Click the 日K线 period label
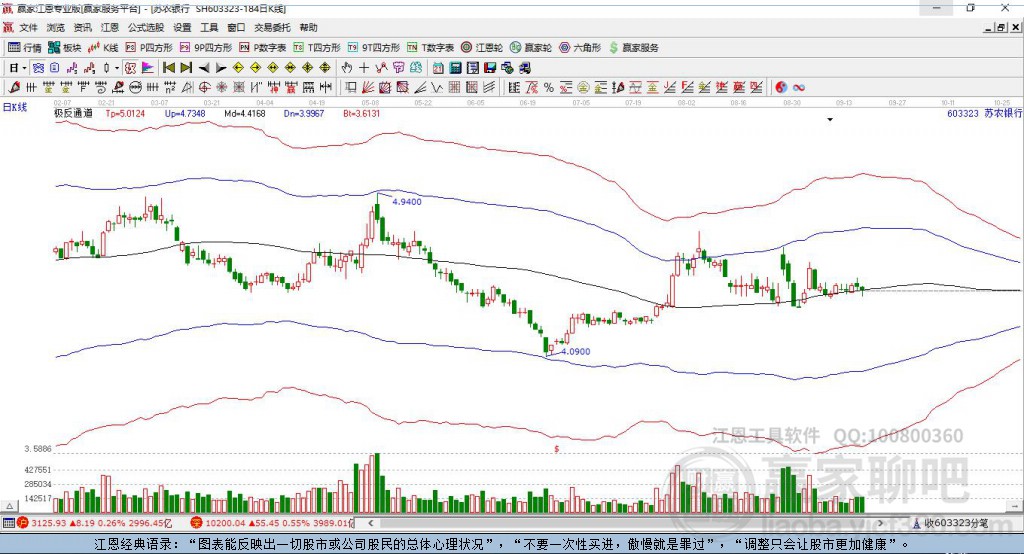 15,107
